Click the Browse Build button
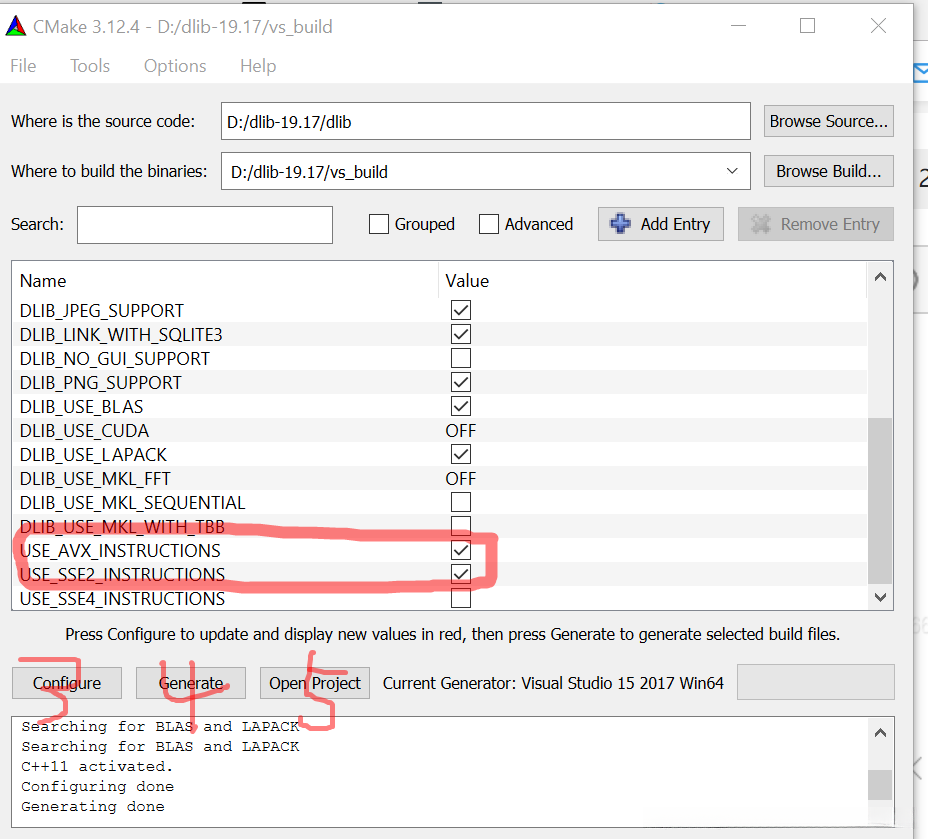This screenshot has height=839, width=928. (829, 171)
